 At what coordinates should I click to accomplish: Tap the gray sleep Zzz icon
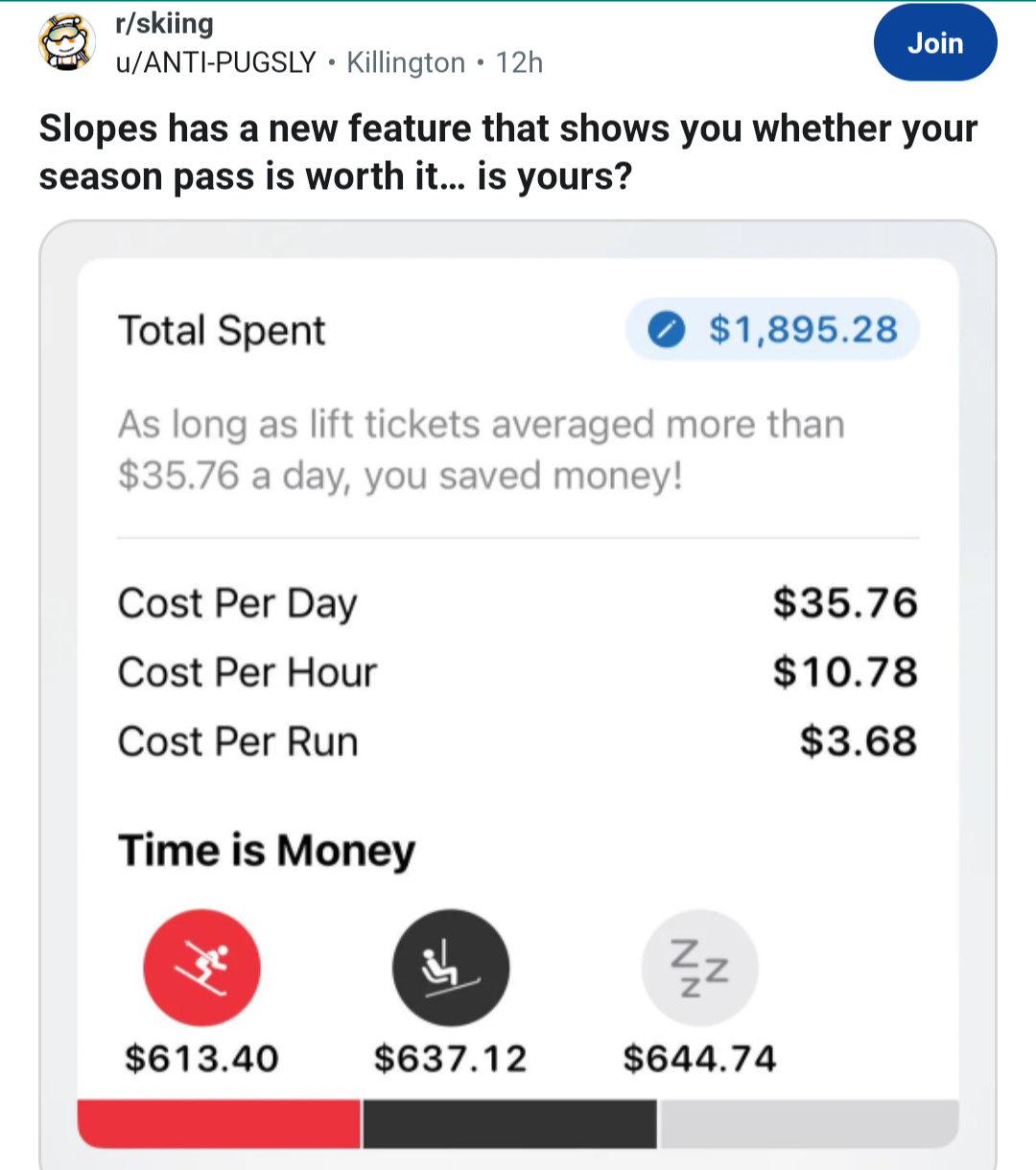point(699,967)
